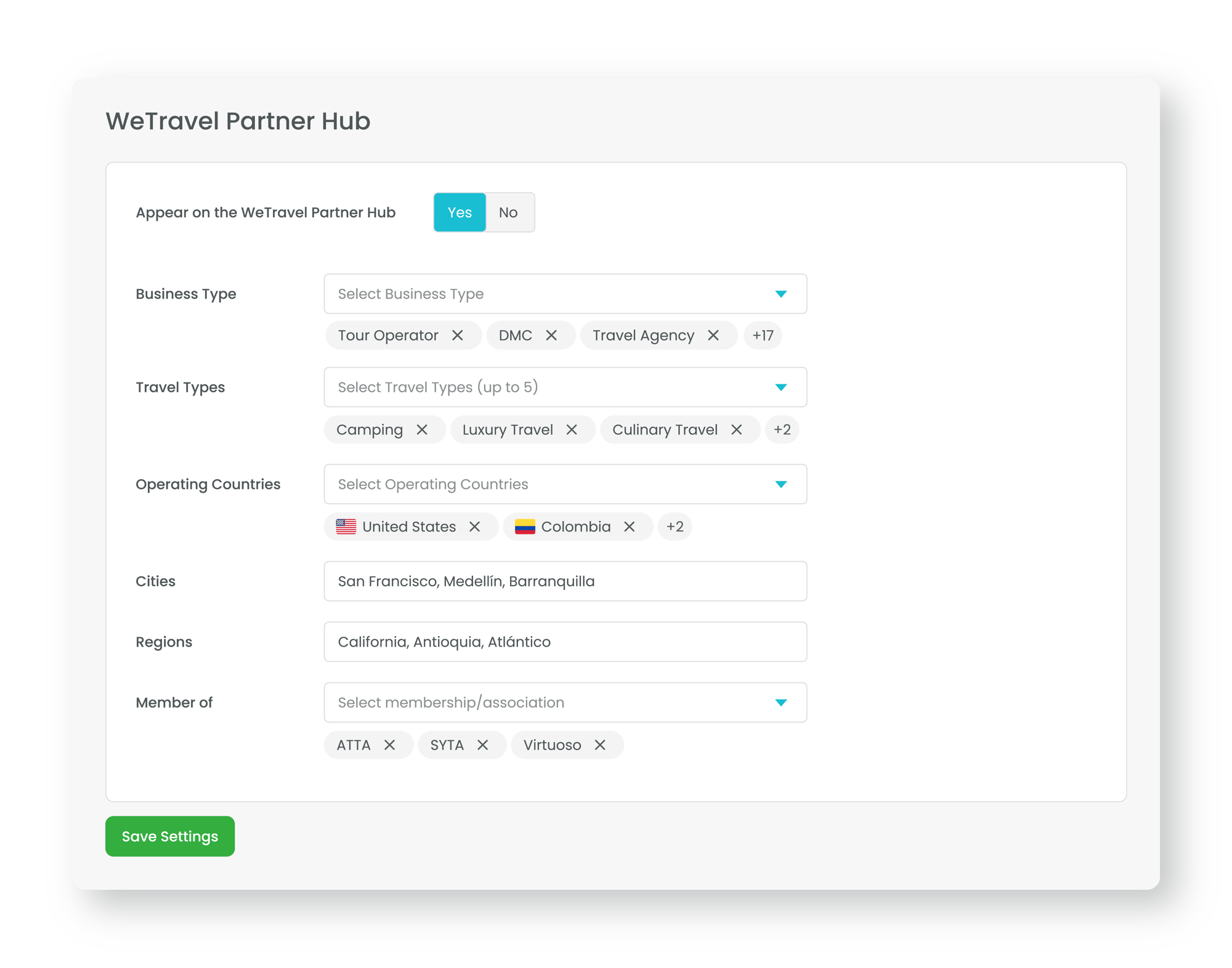Switch Partner Hub appearance to No

(508, 212)
